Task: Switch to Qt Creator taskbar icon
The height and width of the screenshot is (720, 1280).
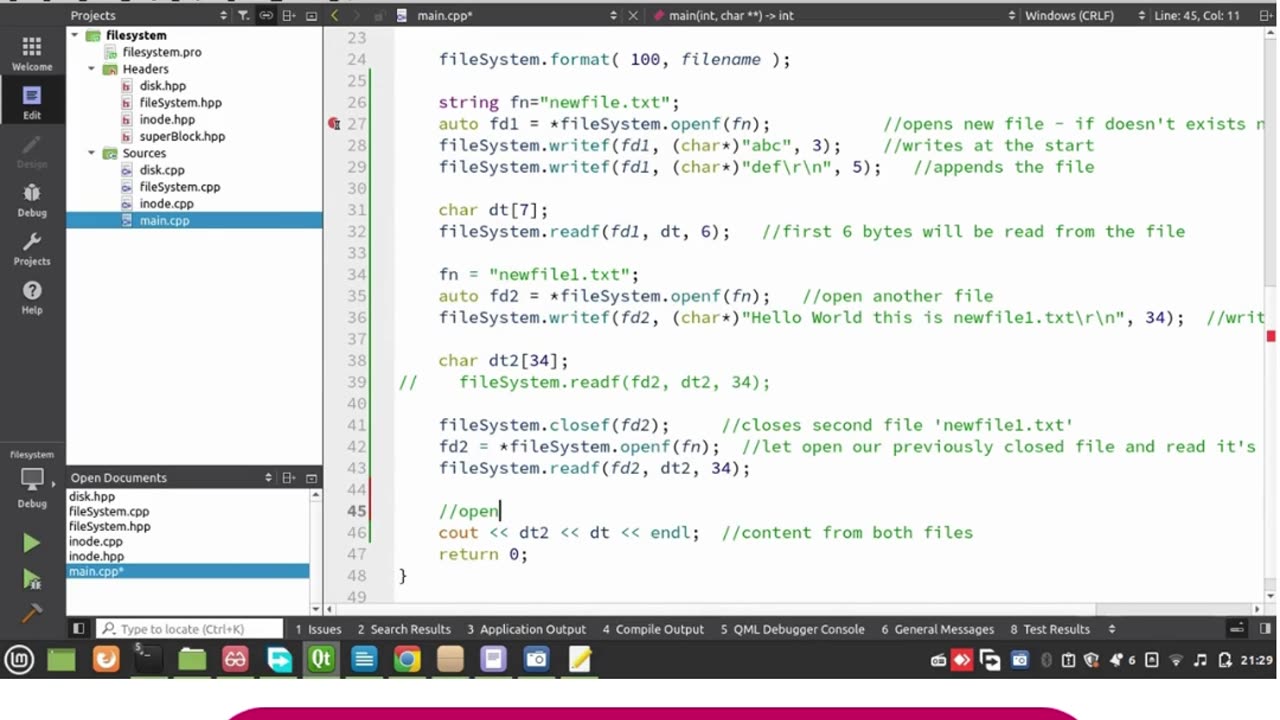Action: [321, 660]
